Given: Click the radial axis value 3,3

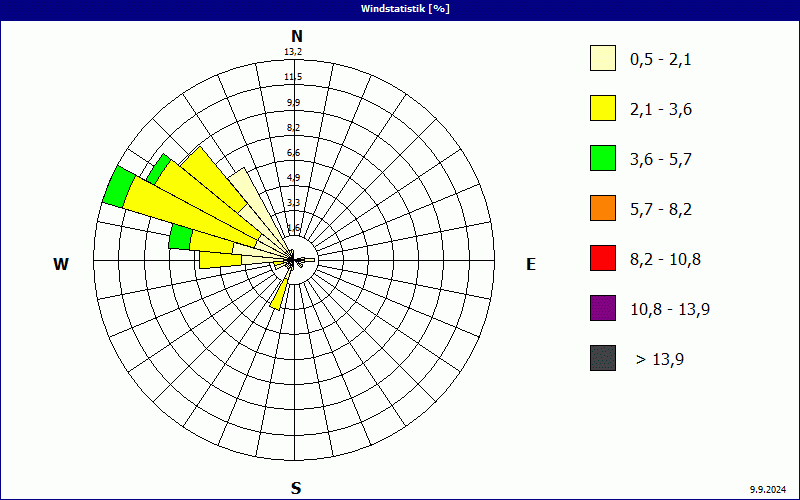Looking at the screenshot, I should pyautogui.click(x=293, y=203).
